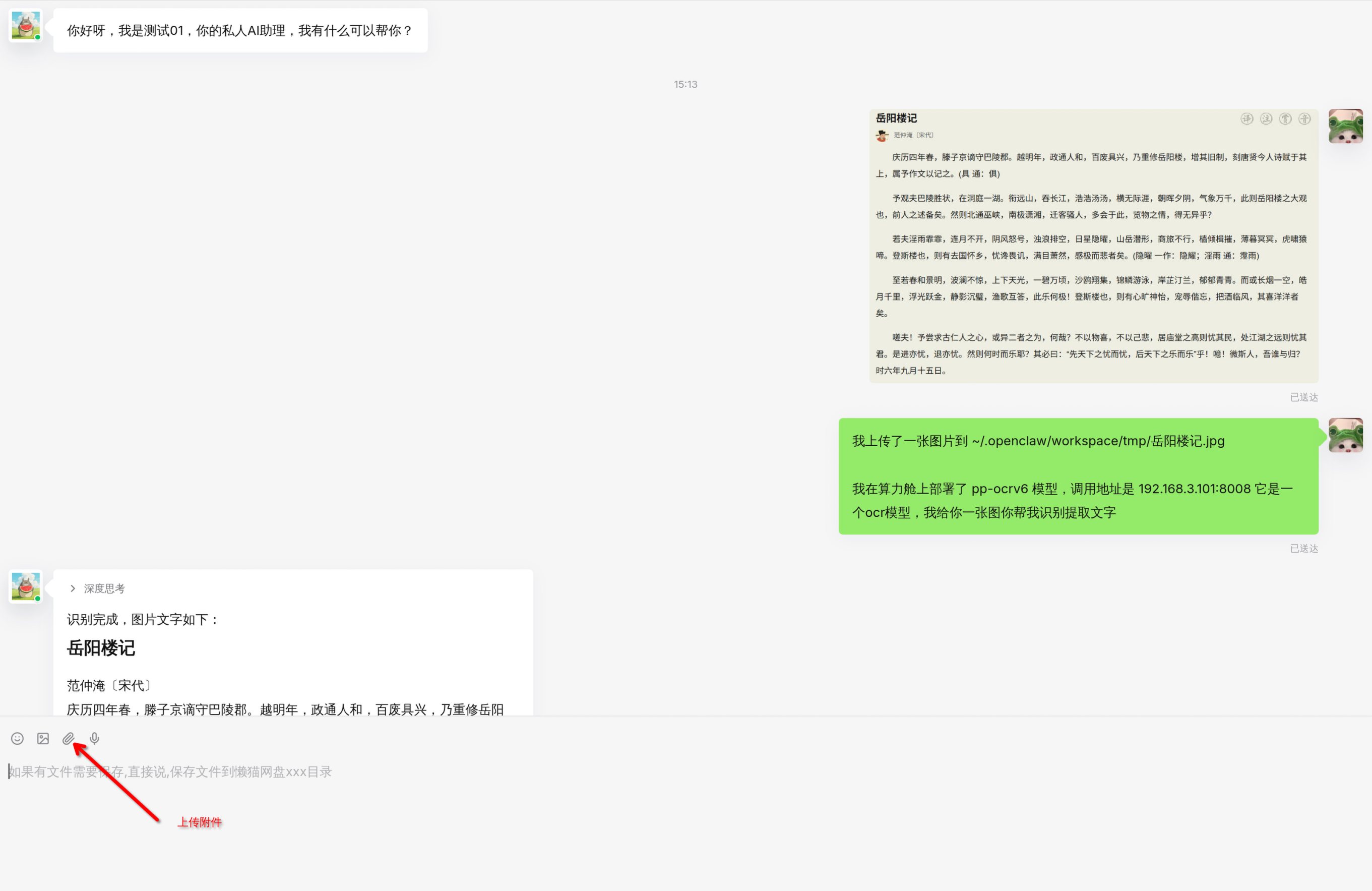Image resolution: width=1372 pixels, height=891 pixels.
Task: Open the emoji picker
Action: tap(17, 739)
